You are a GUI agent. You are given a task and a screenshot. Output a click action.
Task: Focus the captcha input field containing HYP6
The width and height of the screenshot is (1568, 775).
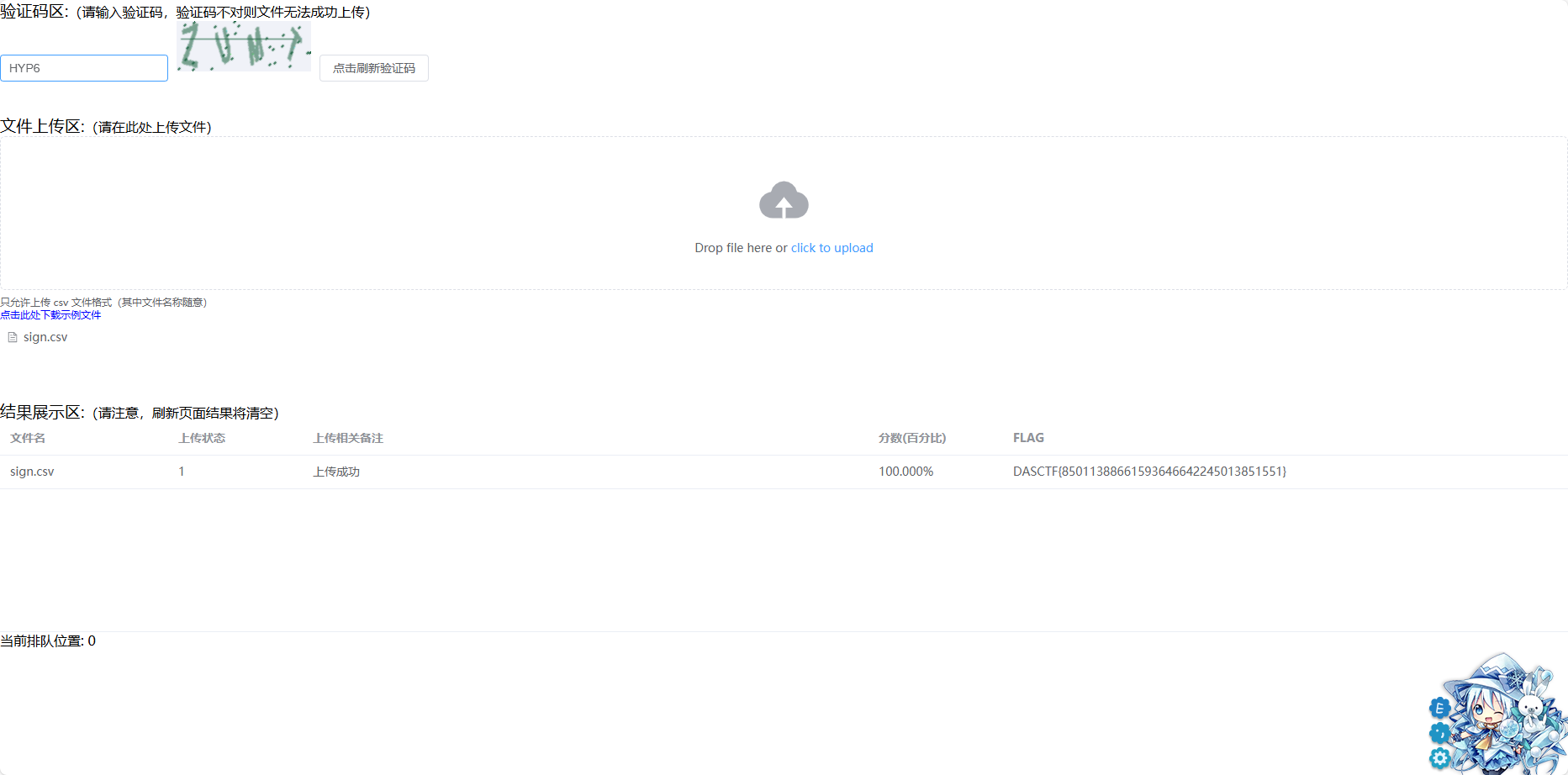(x=84, y=68)
